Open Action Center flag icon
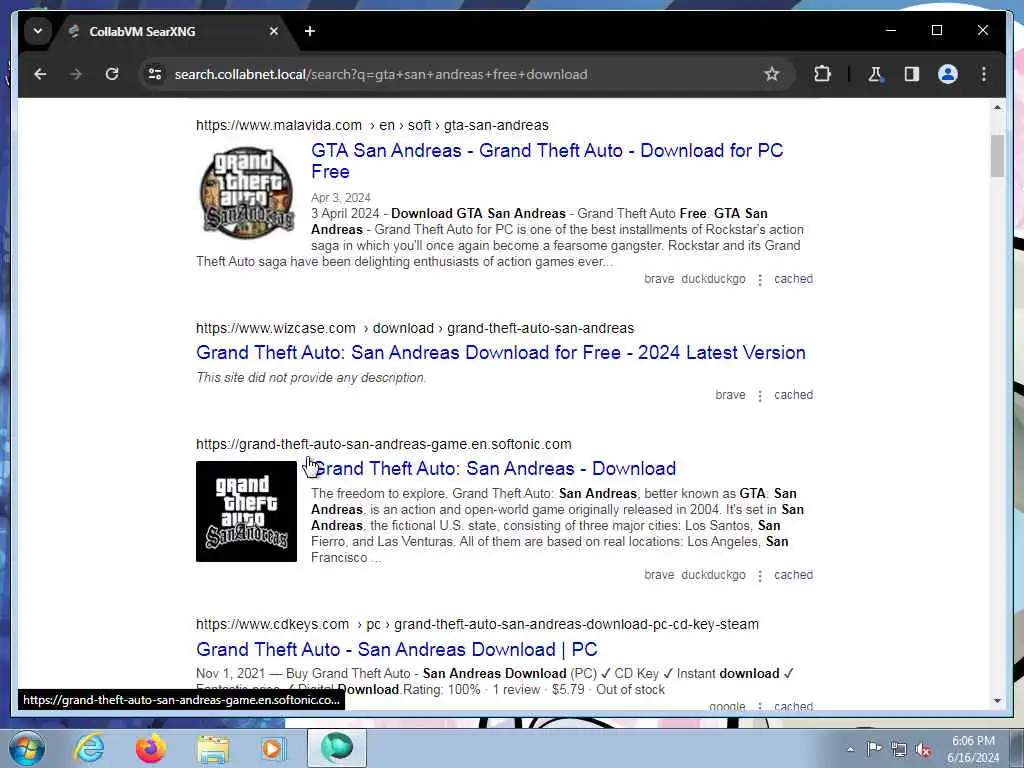 click(874, 749)
